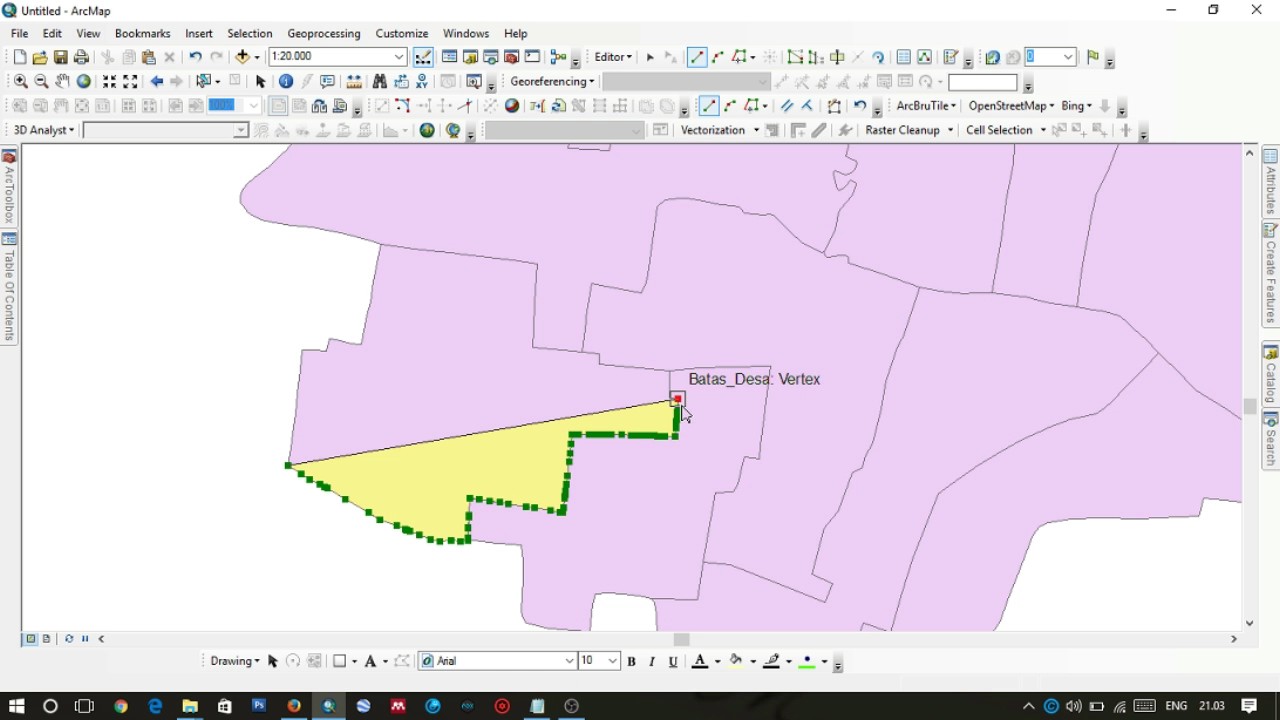Select the Zoom In tool
The height and width of the screenshot is (720, 1280).
20,81
